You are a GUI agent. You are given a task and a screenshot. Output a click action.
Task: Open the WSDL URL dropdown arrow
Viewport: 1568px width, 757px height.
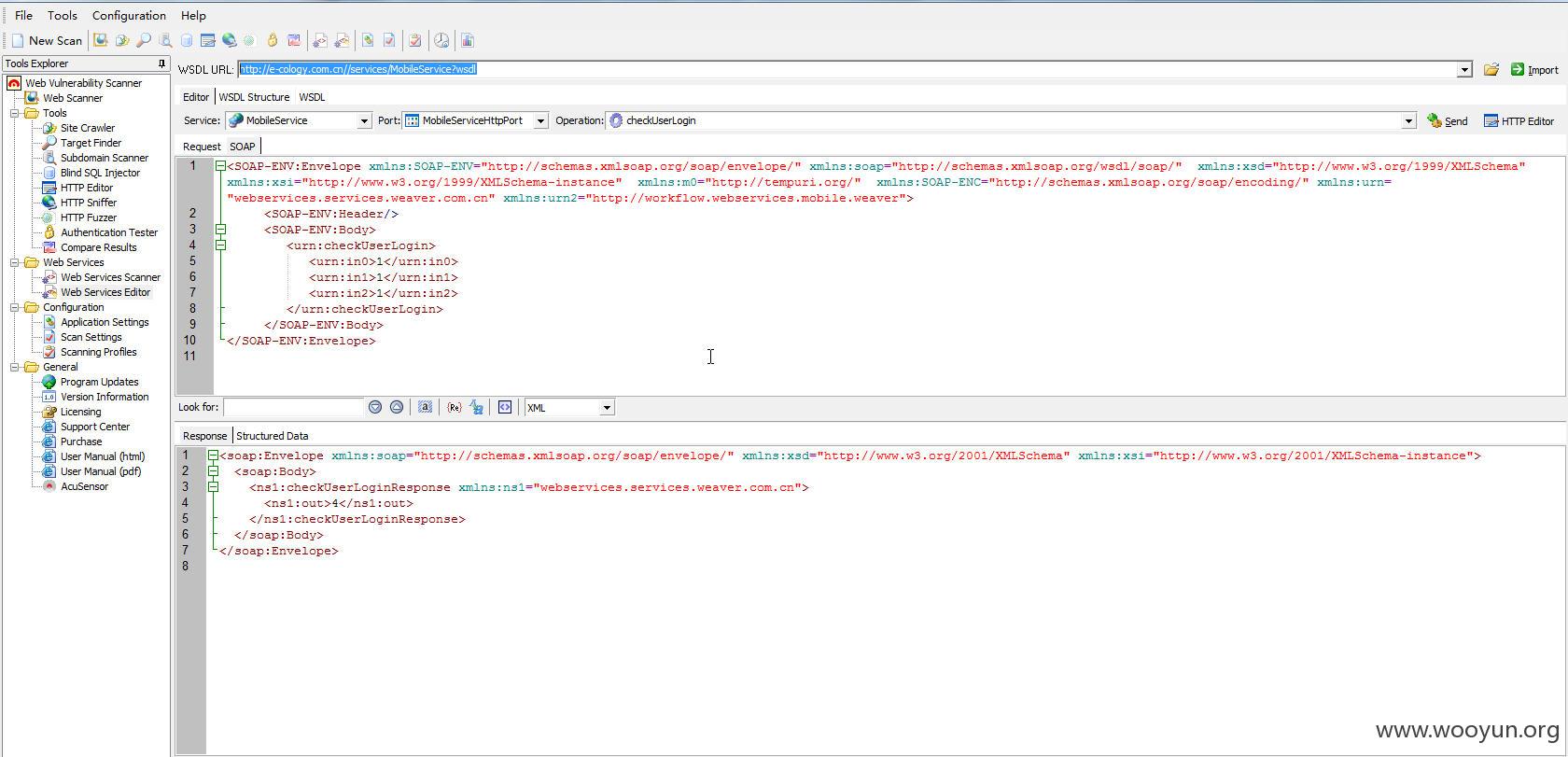point(1464,70)
